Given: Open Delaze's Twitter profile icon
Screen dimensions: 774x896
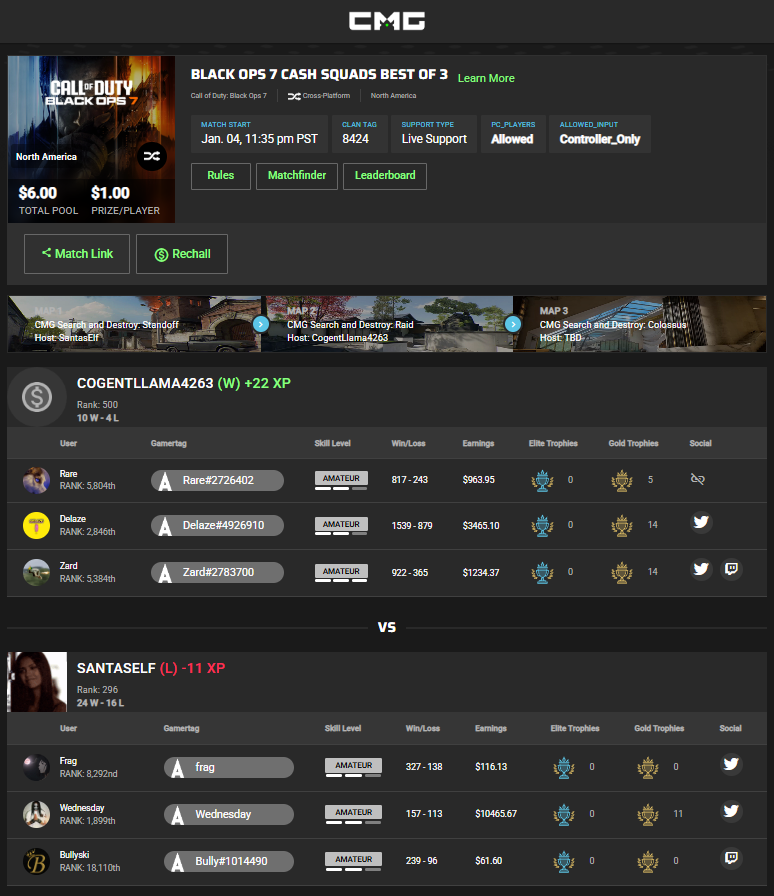Looking at the screenshot, I should [x=701, y=522].
